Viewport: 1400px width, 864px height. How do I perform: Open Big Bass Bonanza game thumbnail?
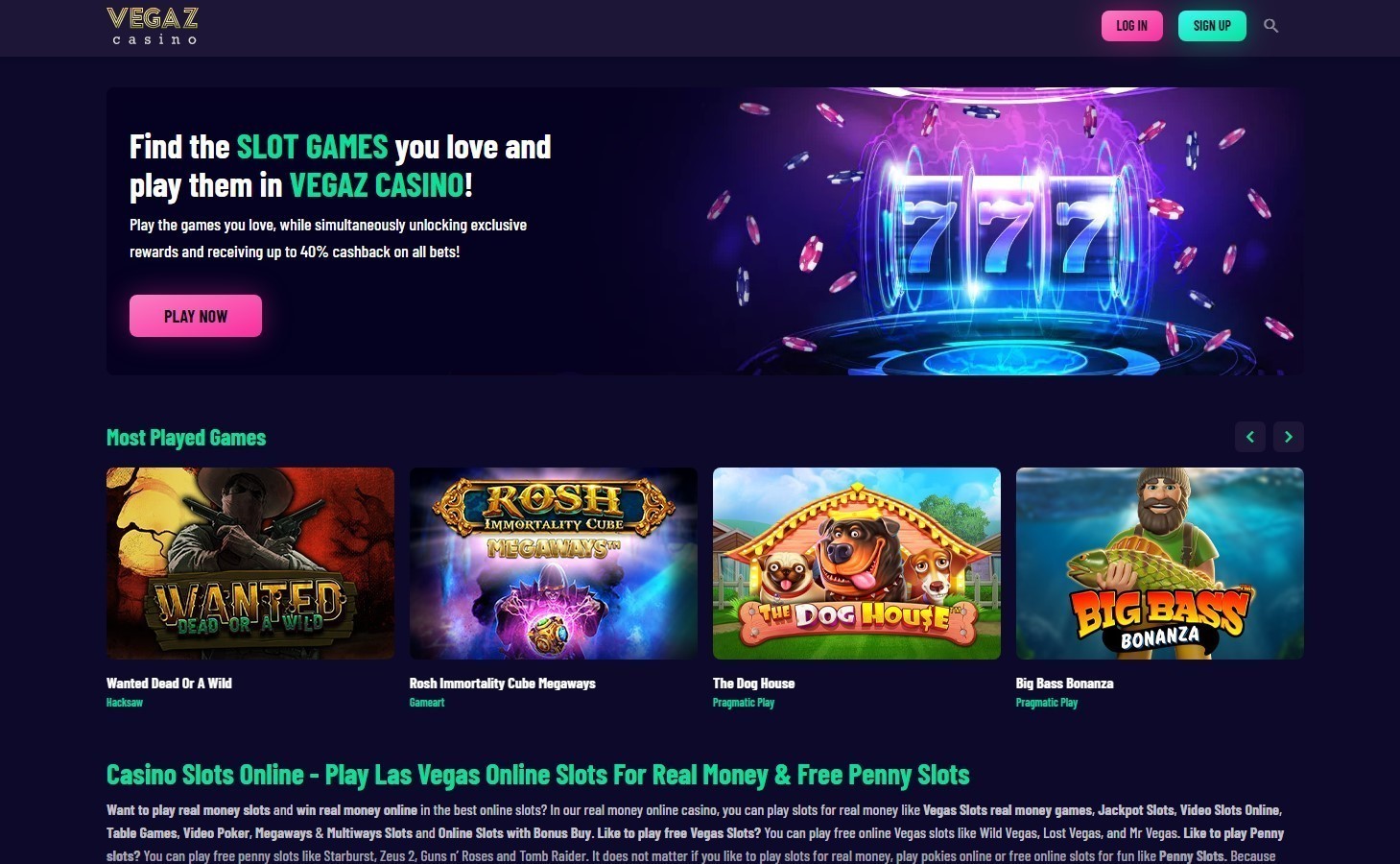click(x=1160, y=564)
